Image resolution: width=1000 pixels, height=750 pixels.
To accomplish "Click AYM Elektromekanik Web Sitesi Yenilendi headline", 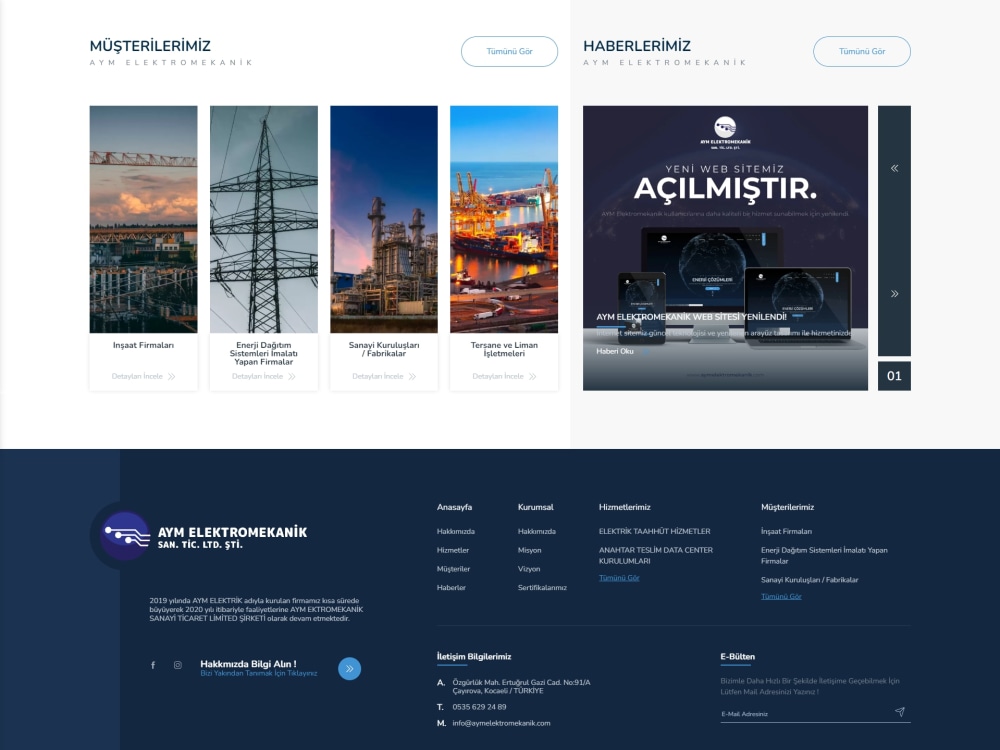I will pyautogui.click(x=691, y=317).
